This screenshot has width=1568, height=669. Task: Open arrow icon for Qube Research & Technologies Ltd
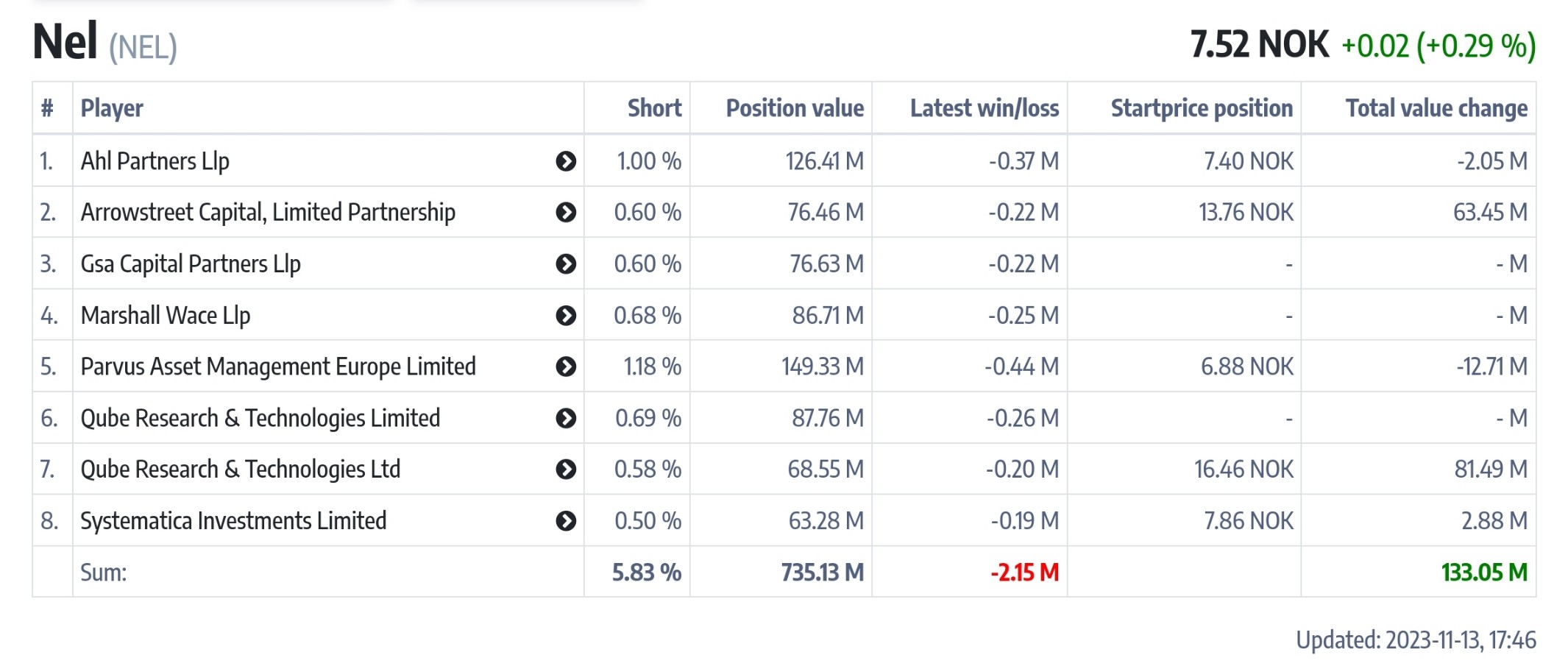pyautogui.click(x=565, y=470)
